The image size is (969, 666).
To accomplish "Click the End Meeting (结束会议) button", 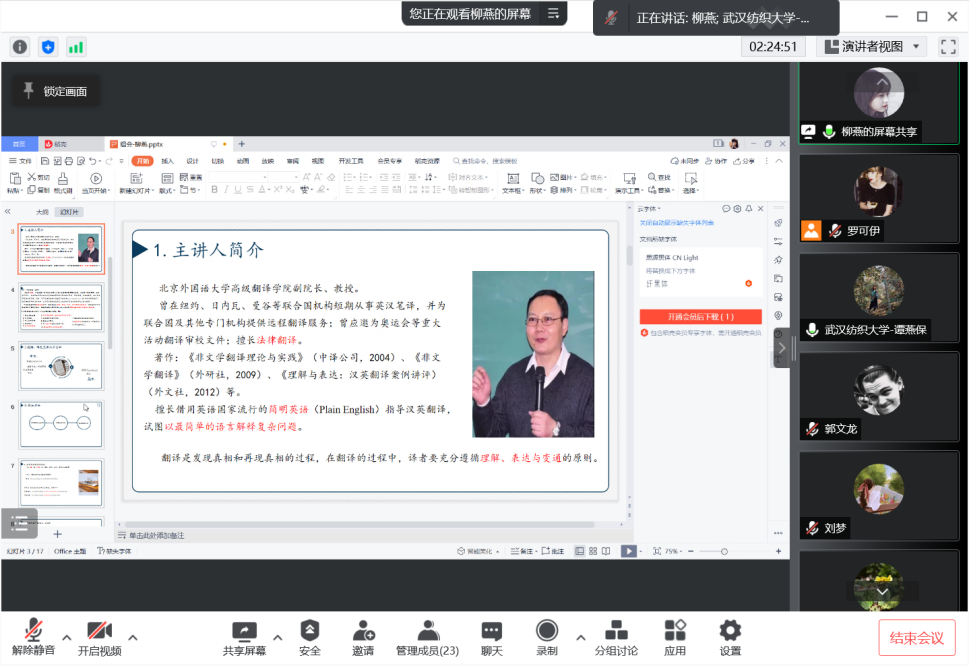I will click(x=916, y=638).
